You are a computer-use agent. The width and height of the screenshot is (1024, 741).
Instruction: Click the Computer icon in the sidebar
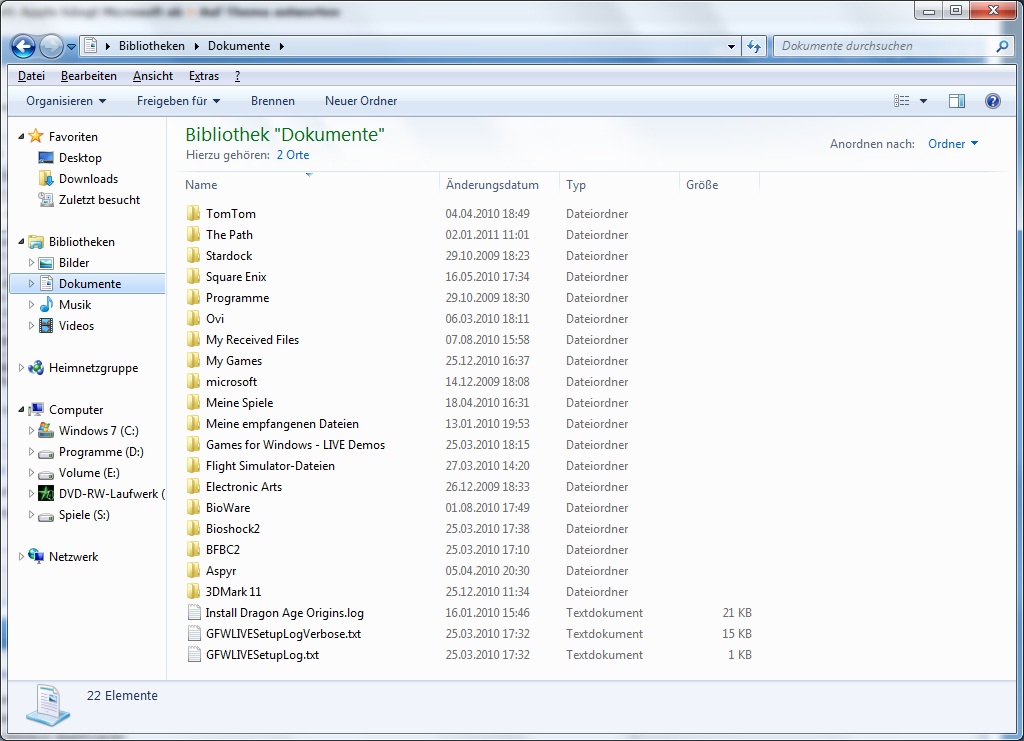(x=36, y=409)
